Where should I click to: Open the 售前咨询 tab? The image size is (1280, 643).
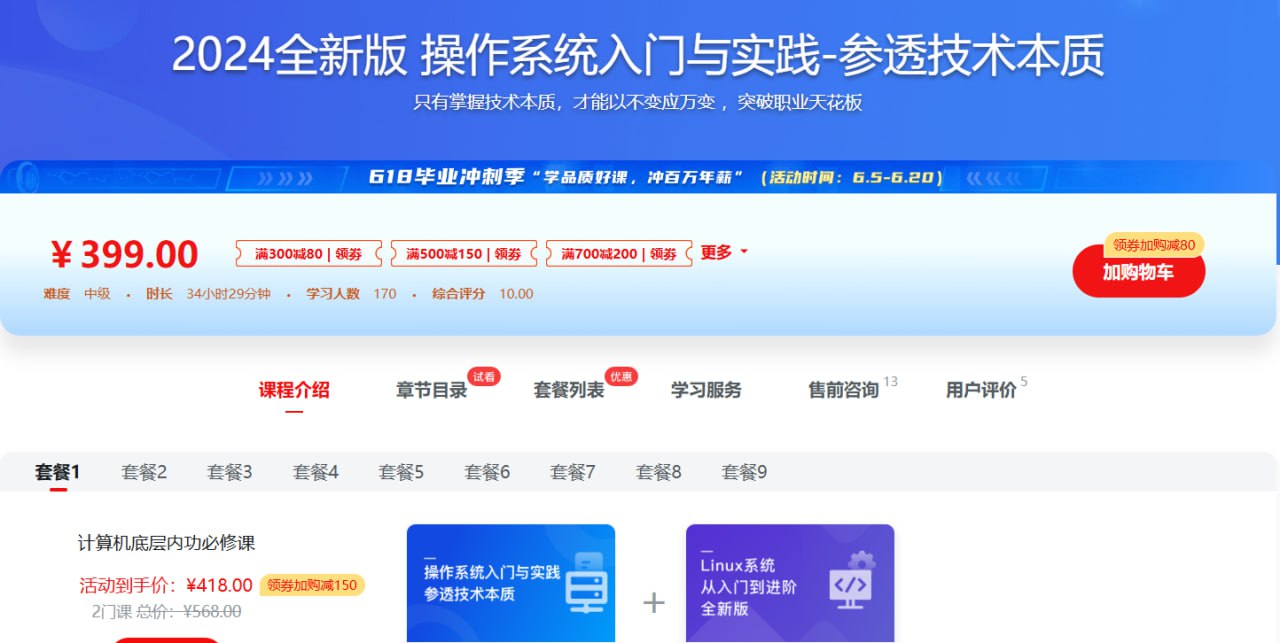843,390
